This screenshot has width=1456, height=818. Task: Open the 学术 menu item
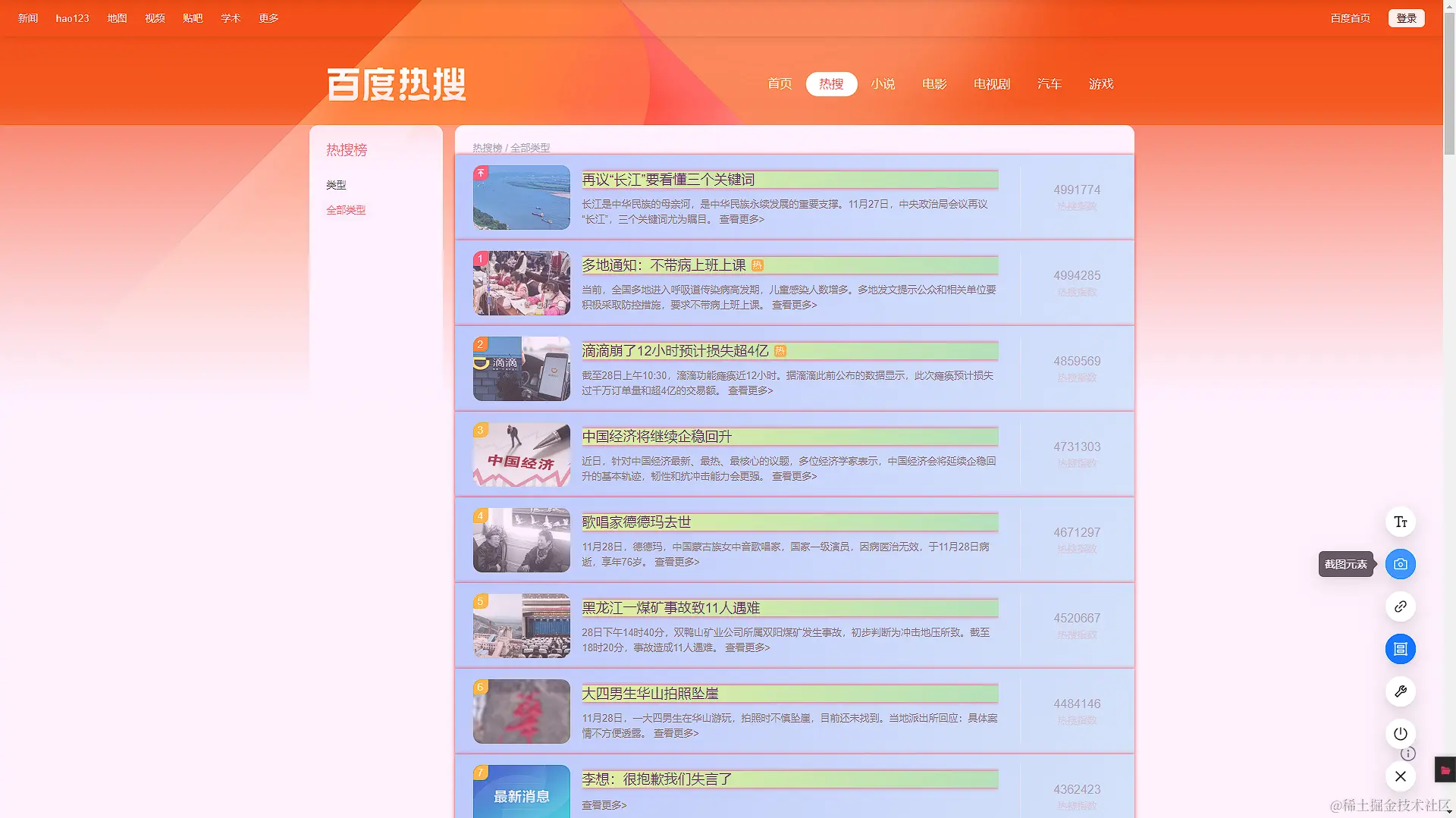coord(231,17)
